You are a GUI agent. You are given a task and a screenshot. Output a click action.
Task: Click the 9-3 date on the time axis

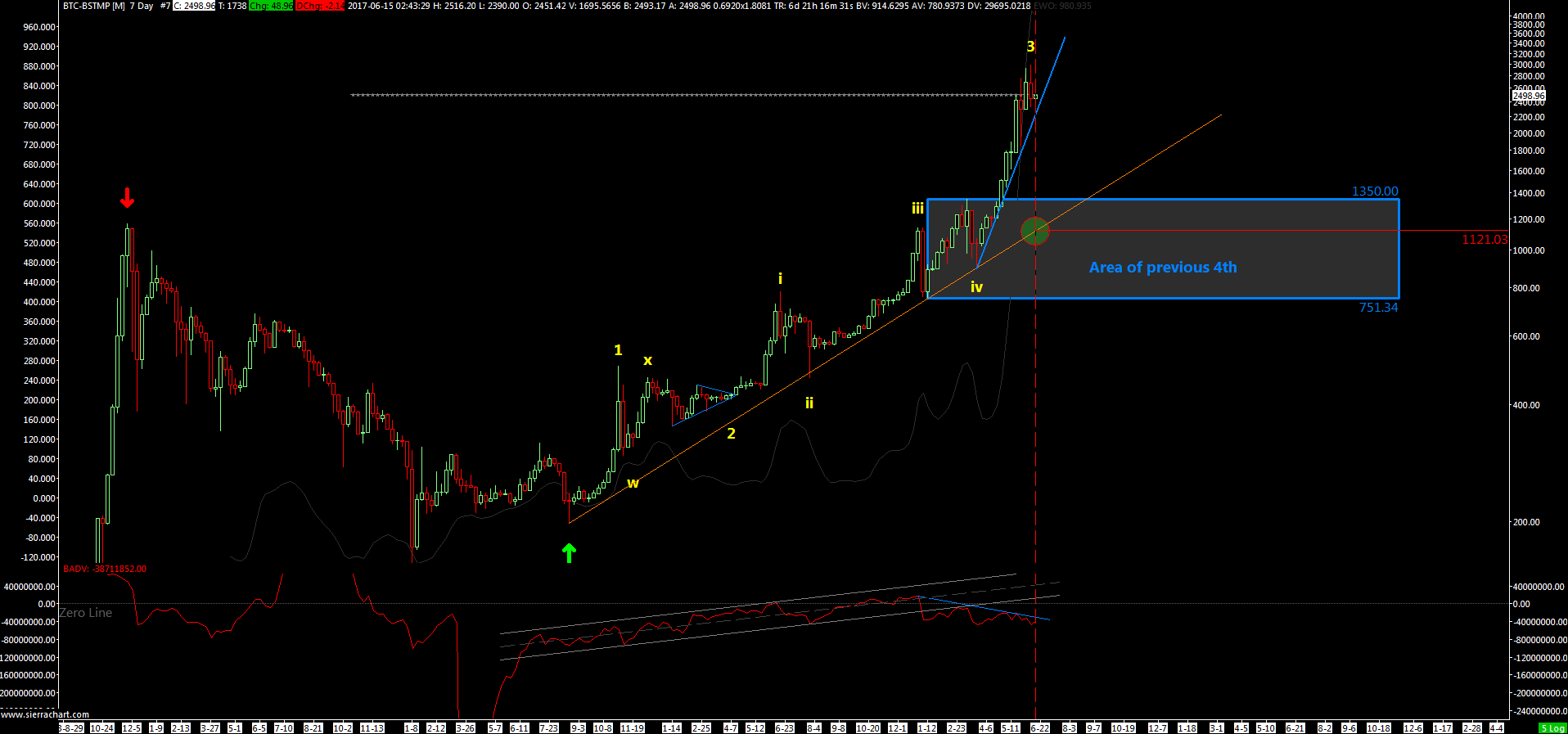[578, 727]
